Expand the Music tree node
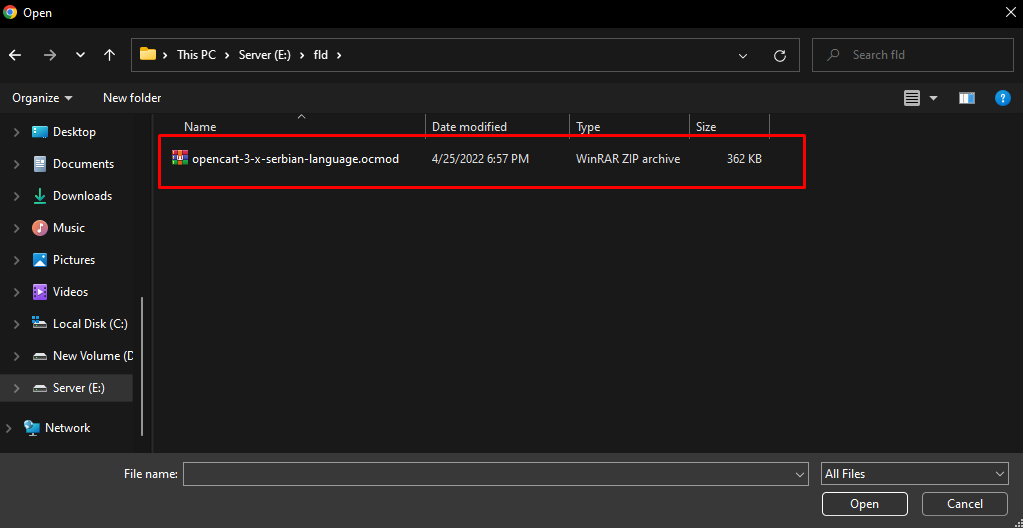The width and height of the screenshot is (1023, 528). (17, 228)
